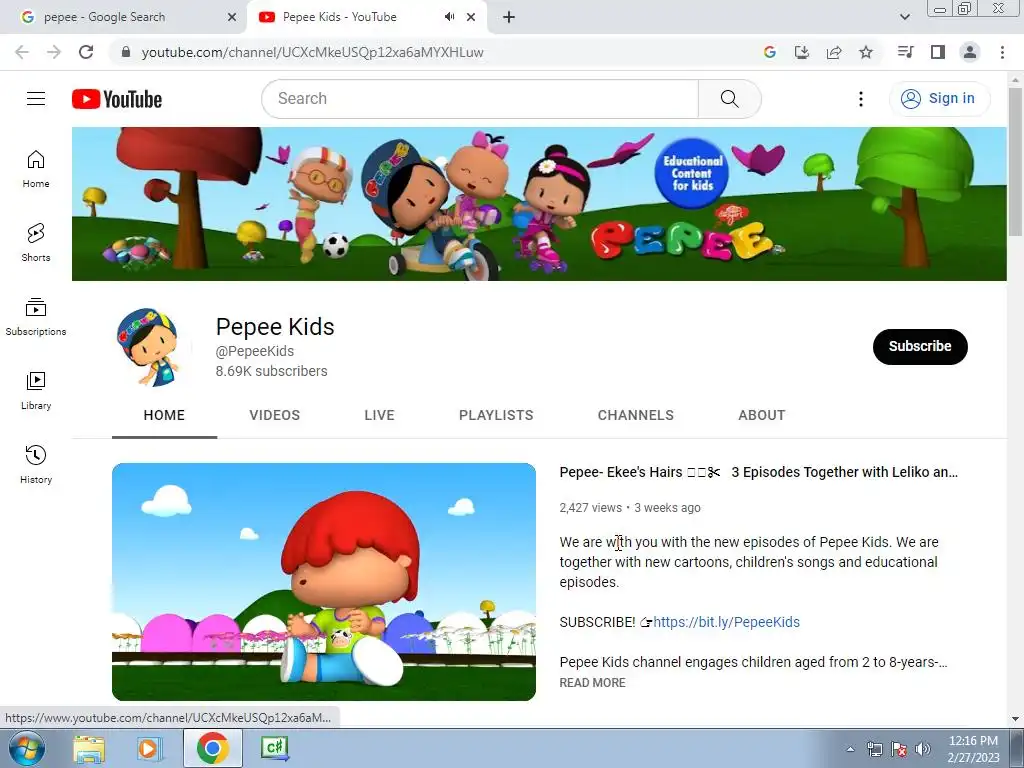Expand the tab search dropdown arrow
Screen dimensions: 1024x768
pos(904,17)
